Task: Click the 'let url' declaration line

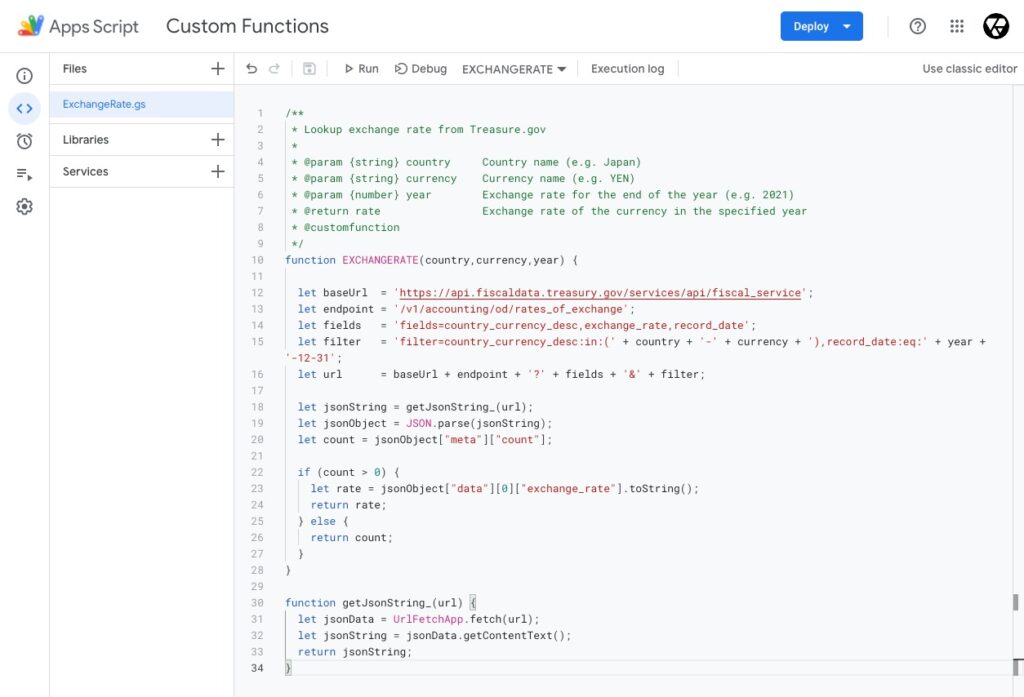Action: 501,374
